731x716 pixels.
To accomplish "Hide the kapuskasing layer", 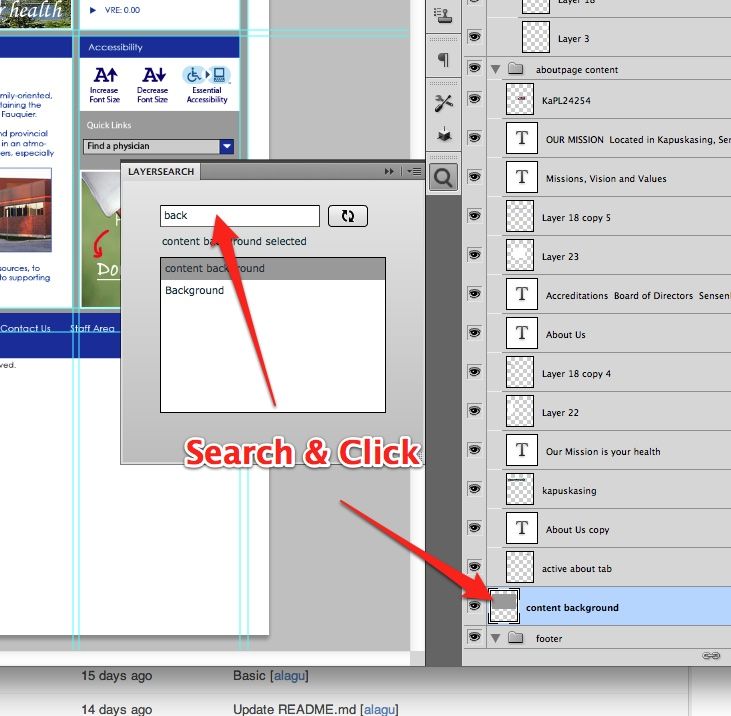I will (x=474, y=489).
